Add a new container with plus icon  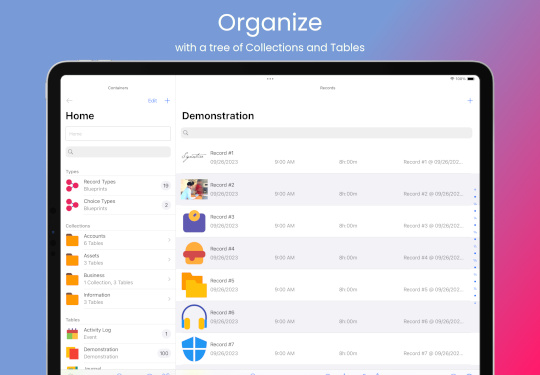(167, 101)
